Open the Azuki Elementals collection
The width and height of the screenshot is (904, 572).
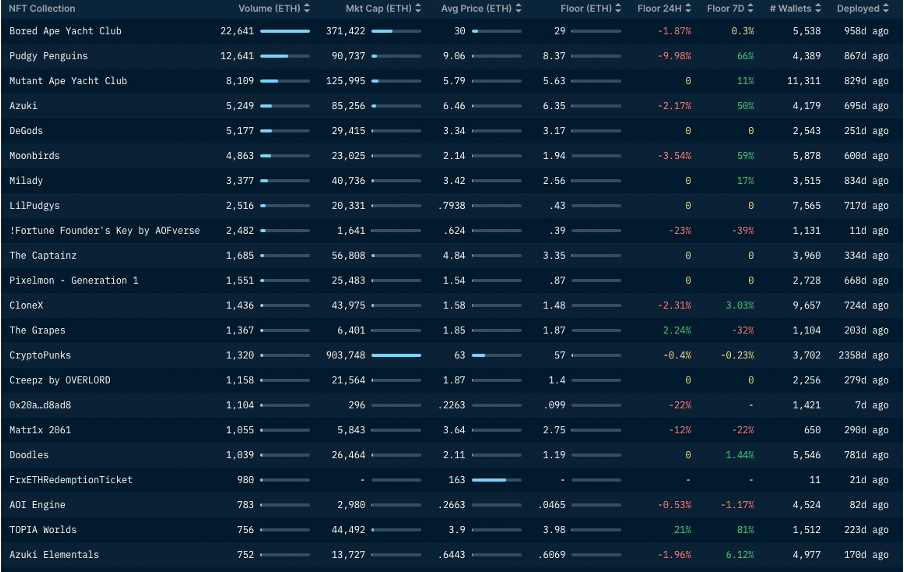point(54,555)
